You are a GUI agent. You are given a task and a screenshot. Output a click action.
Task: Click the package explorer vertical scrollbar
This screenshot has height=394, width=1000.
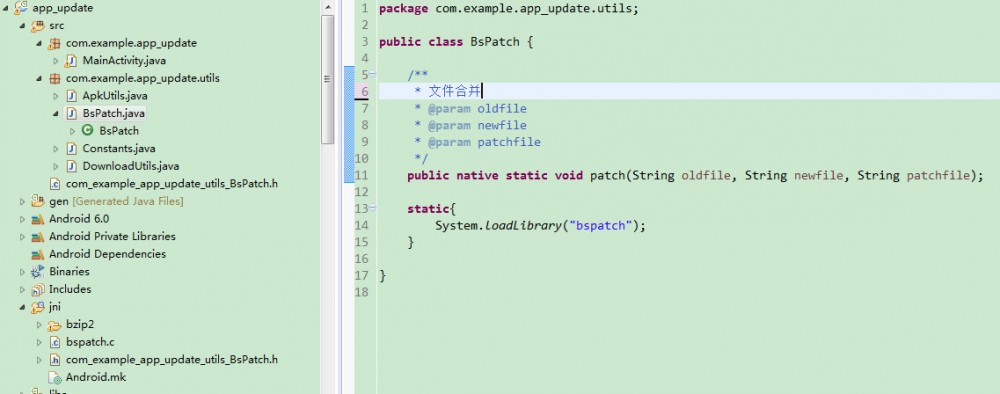328,80
